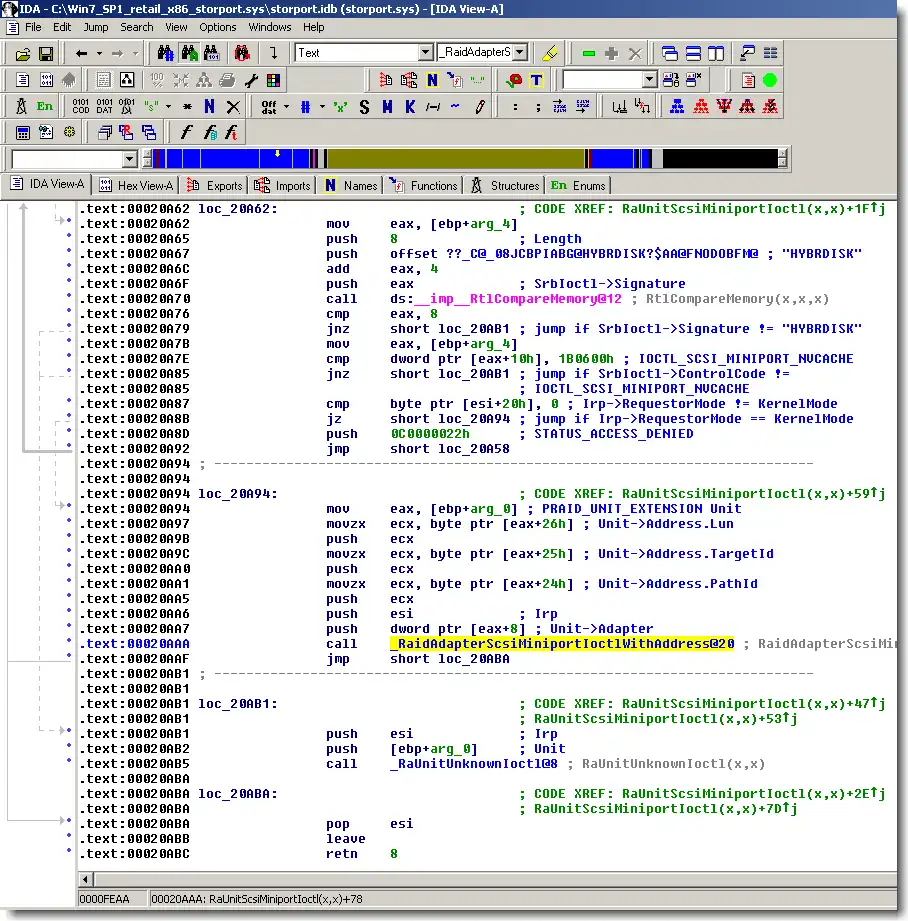The width and height of the screenshot is (908, 921).
Task: Click the cascade windows icon
Action: (x=670, y=53)
